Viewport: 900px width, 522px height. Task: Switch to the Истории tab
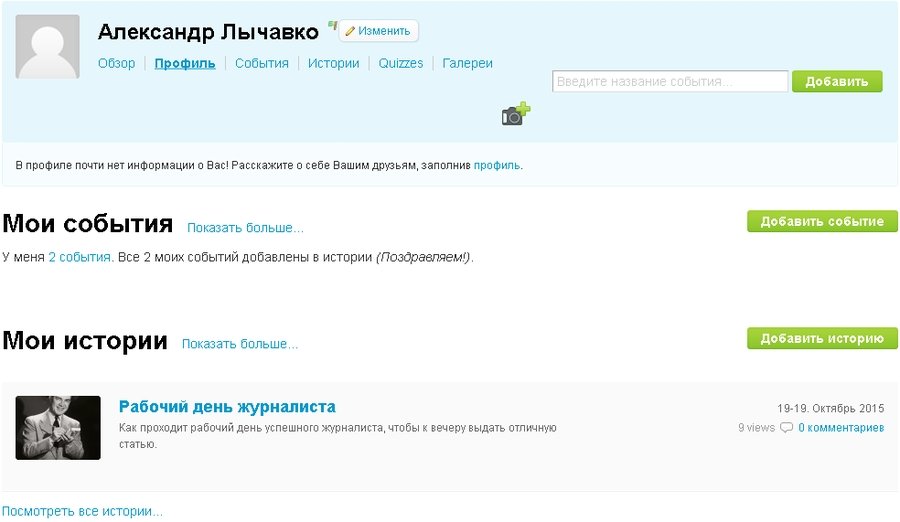pos(333,63)
